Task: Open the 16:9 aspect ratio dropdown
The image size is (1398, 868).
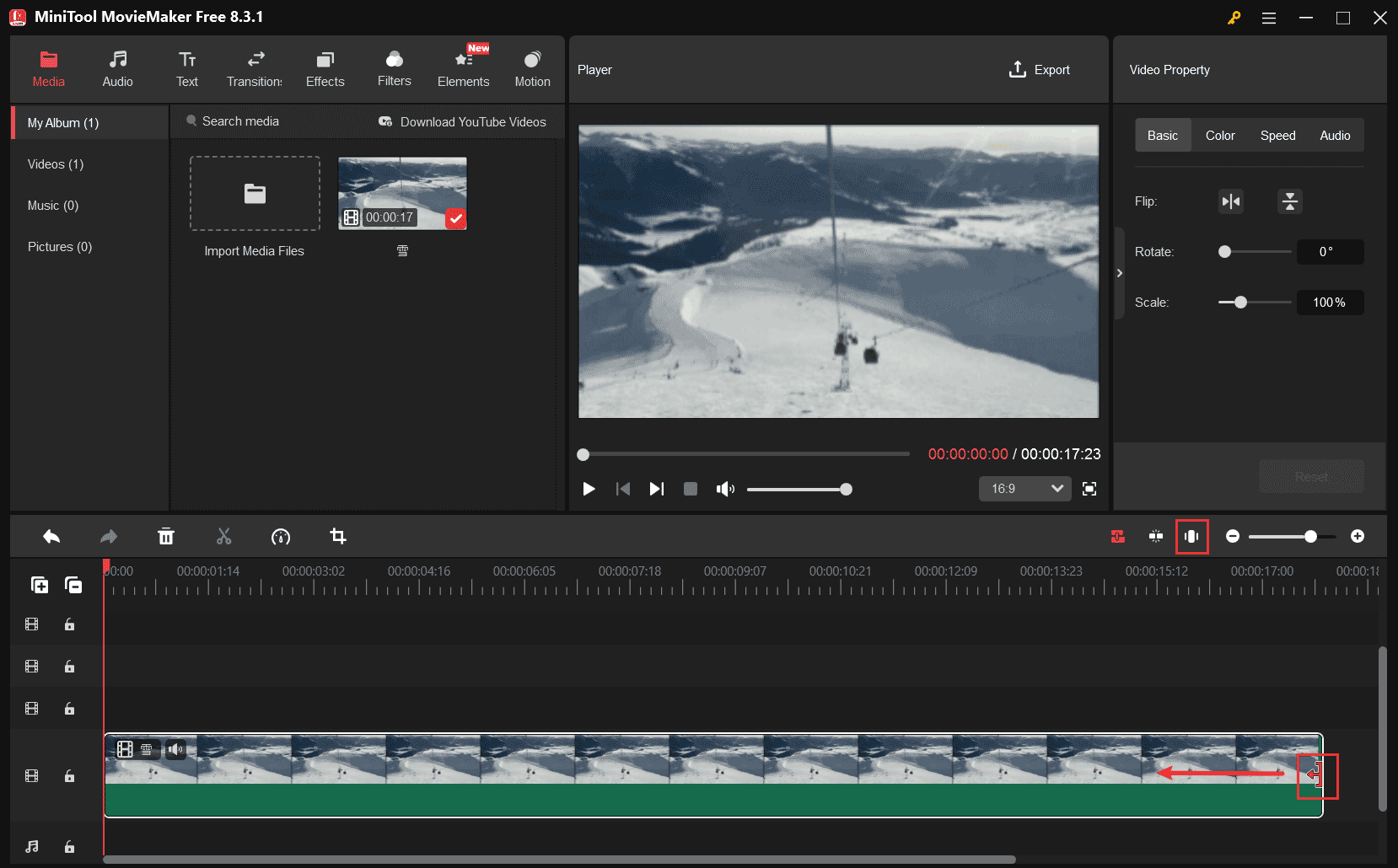Action: [x=1024, y=489]
